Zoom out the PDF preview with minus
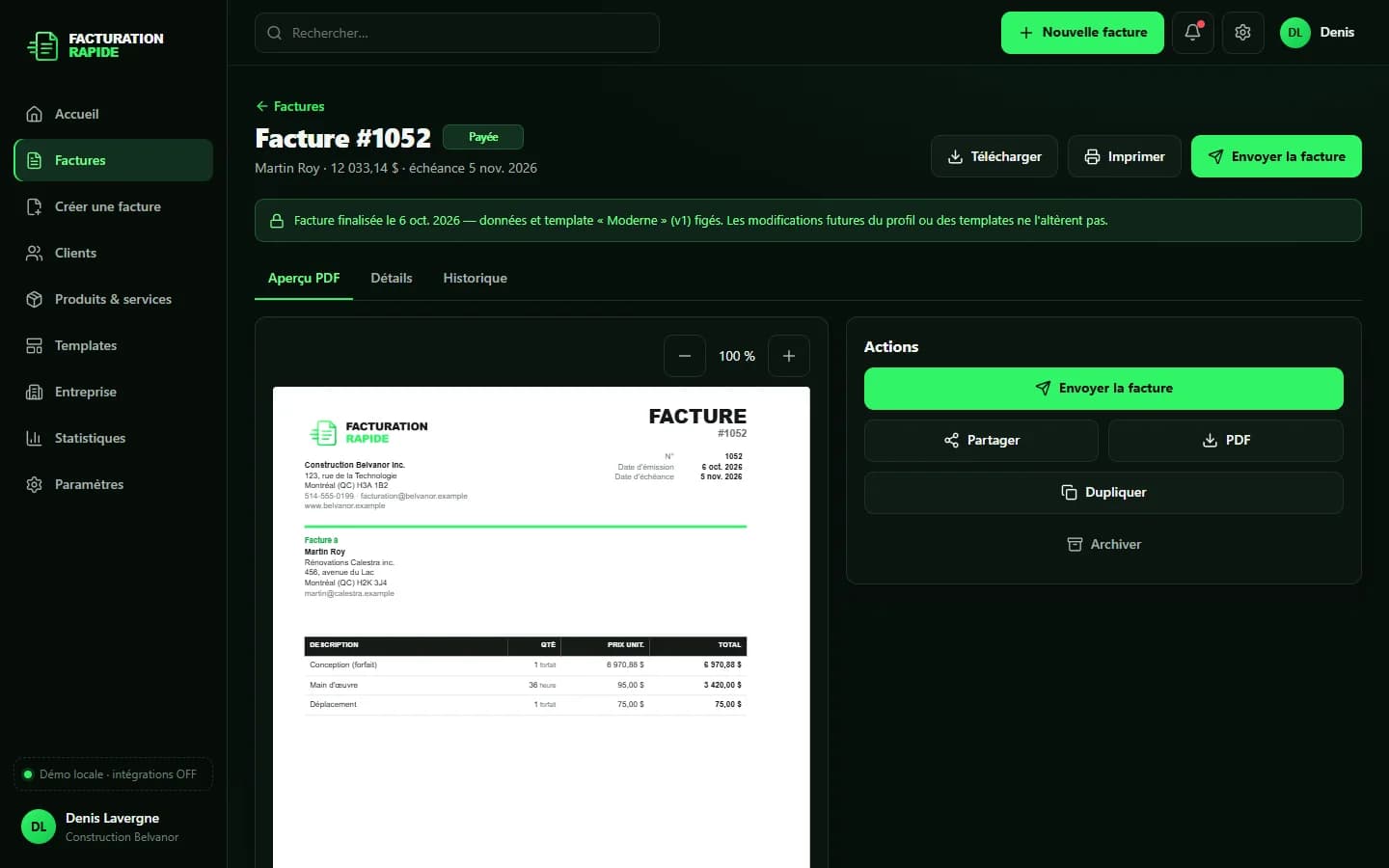The height and width of the screenshot is (868, 1389). tap(685, 356)
